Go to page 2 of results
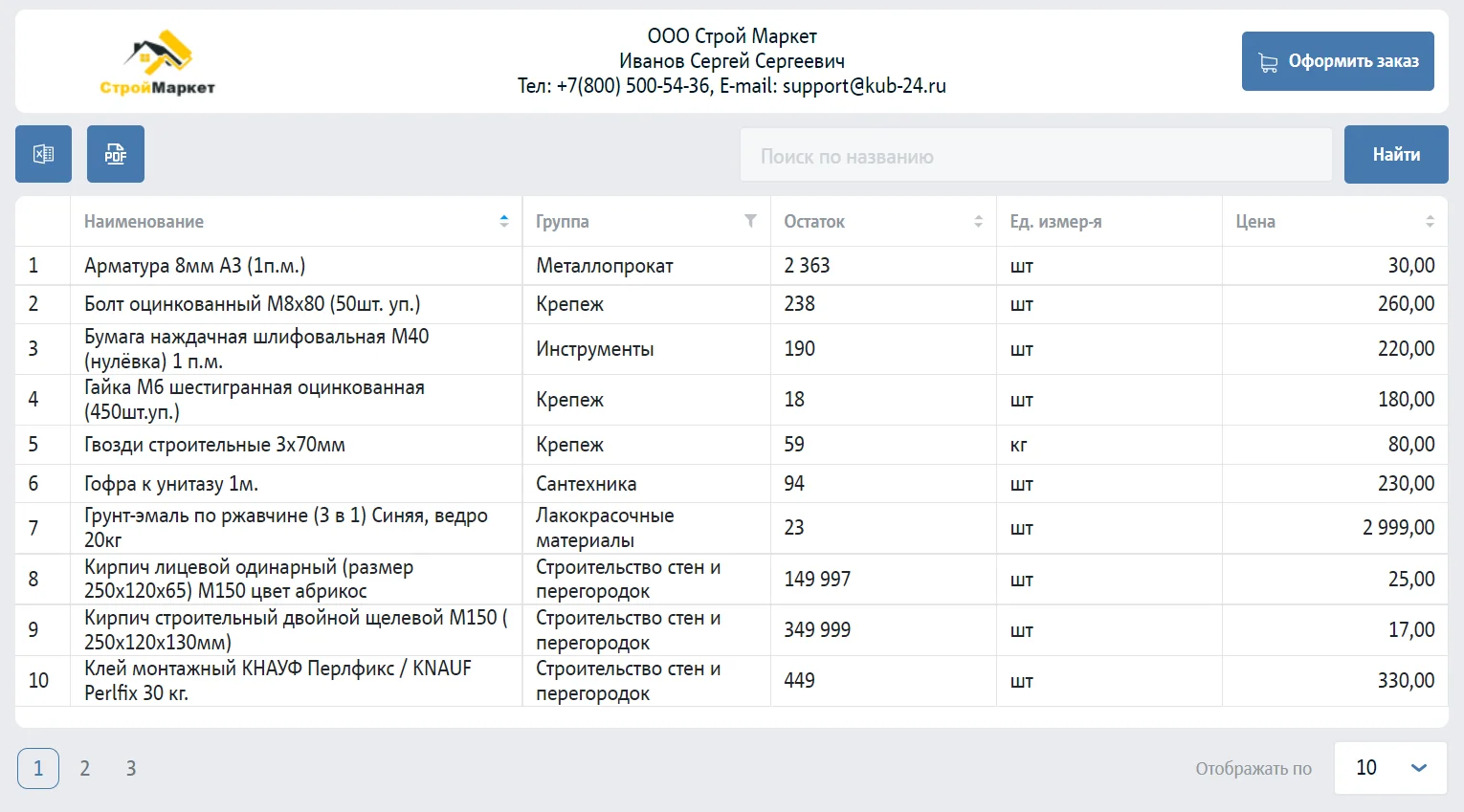Image resolution: width=1464 pixels, height=812 pixels. [x=85, y=769]
